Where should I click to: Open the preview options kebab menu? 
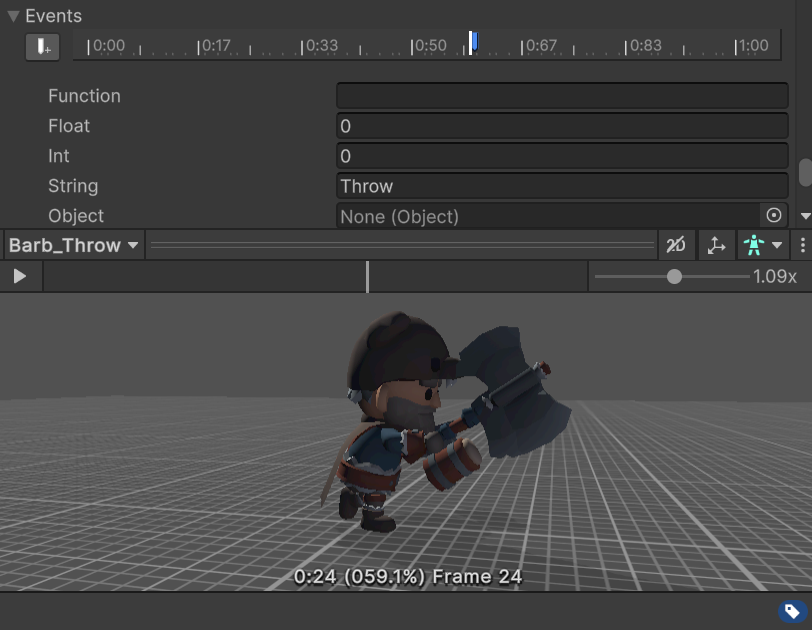pyautogui.click(x=802, y=245)
